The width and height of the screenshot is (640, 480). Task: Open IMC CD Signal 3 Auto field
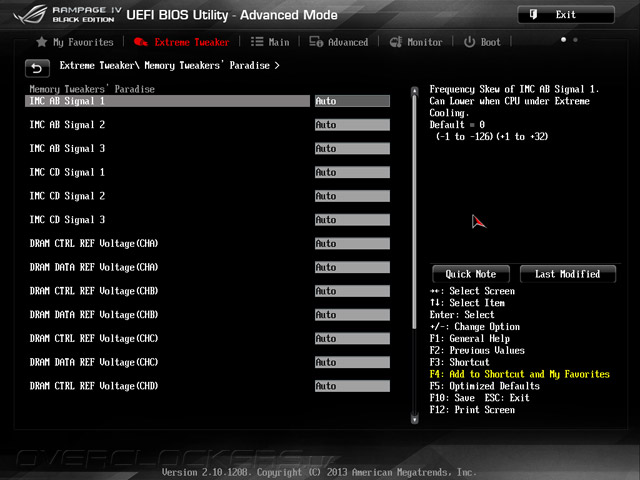[352, 220]
